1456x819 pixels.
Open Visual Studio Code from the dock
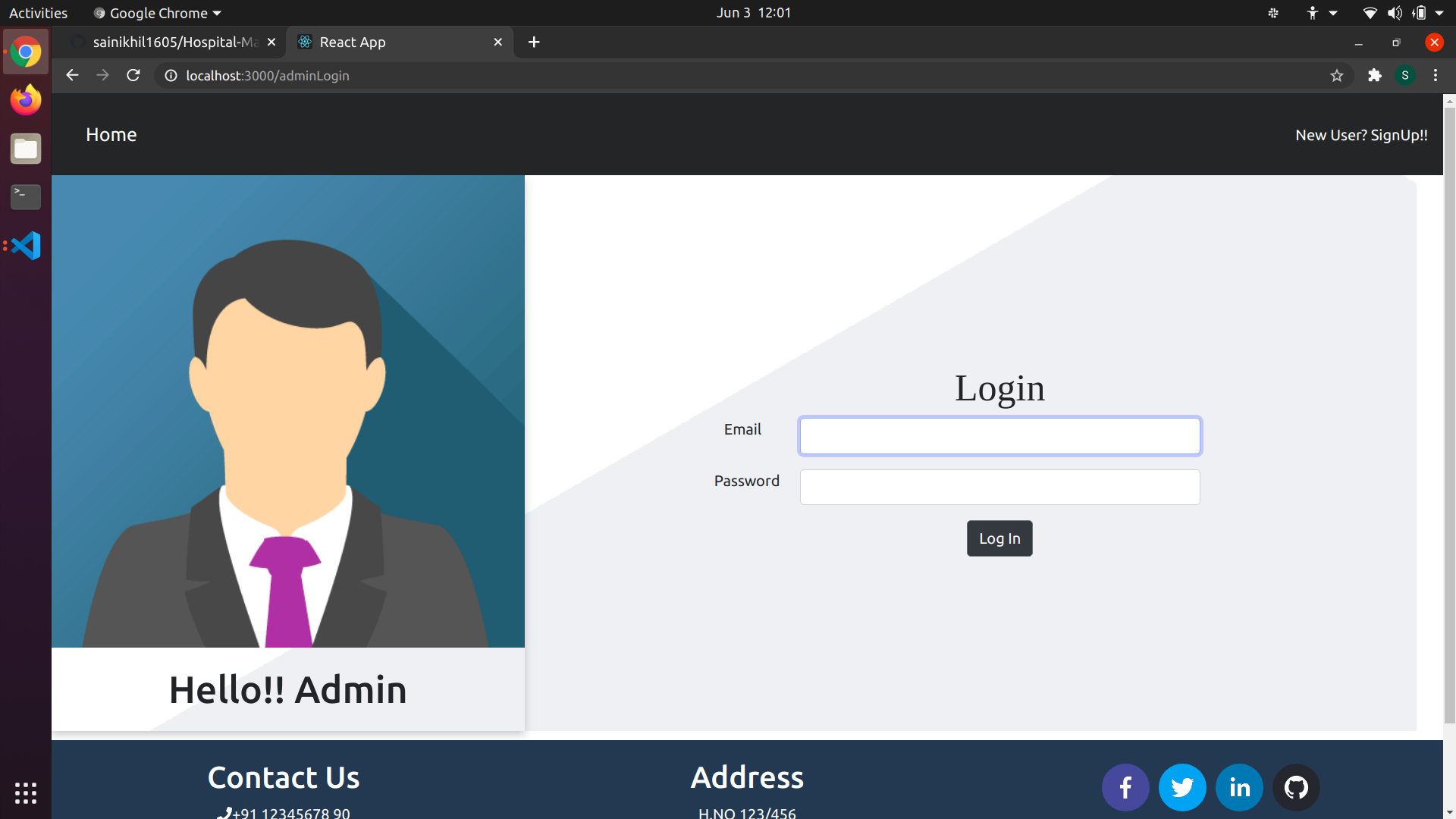click(x=26, y=246)
